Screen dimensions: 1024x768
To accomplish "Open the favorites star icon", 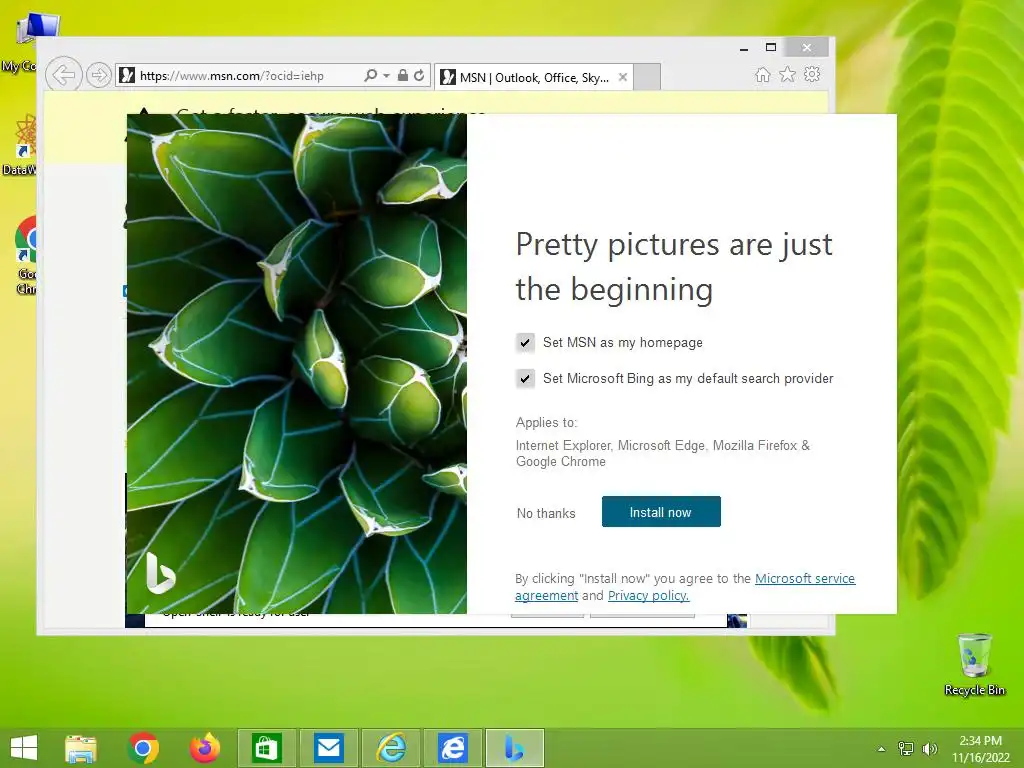I will [788, 74].
